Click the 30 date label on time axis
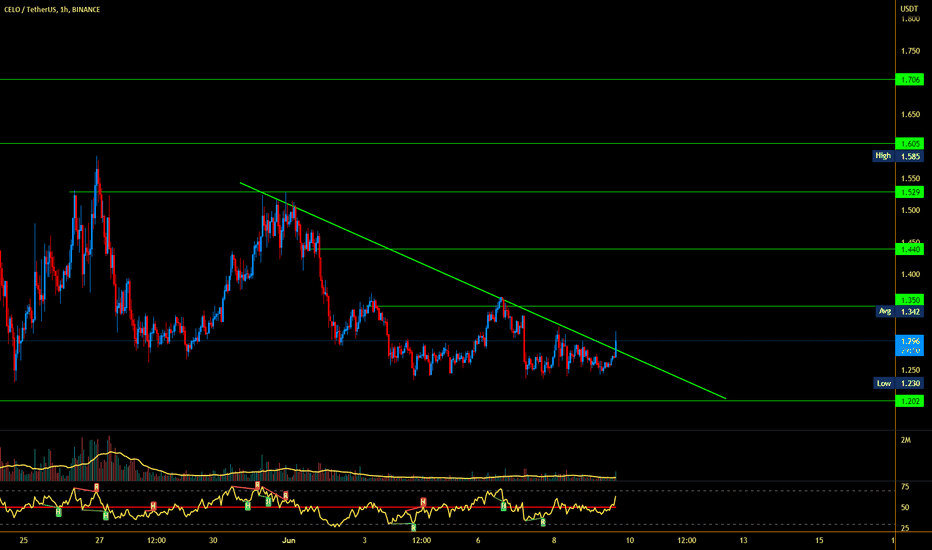The image size is (932, 550). coord(213,540)
